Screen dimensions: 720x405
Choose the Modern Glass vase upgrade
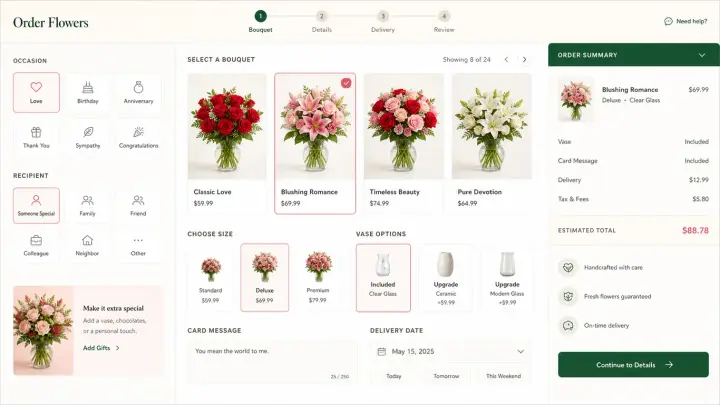click(507, 278)
